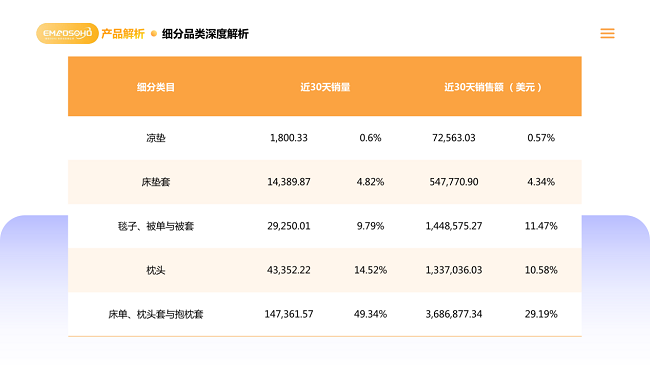
Task: Click the EMEDSOHO logo badge
Action: tap(67, 33)
